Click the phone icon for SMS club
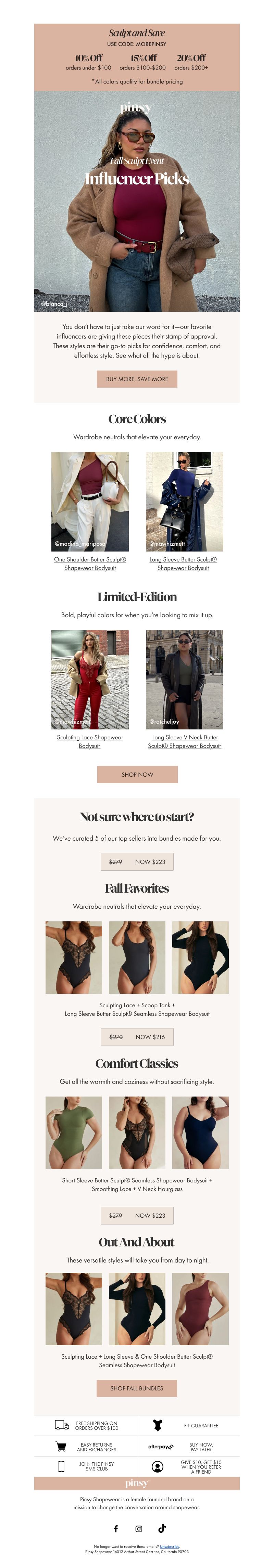Image resolution: width=274 pixels, height=1568 pixels. tap(61, 1466)
